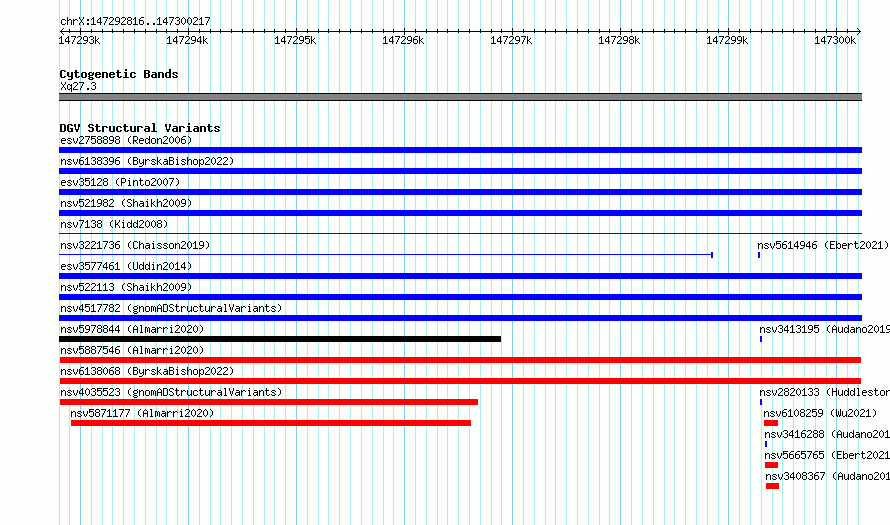
Task: Open nsv3413195 Audano variant label
Action: pyautogui.click(x=825, y=329)
